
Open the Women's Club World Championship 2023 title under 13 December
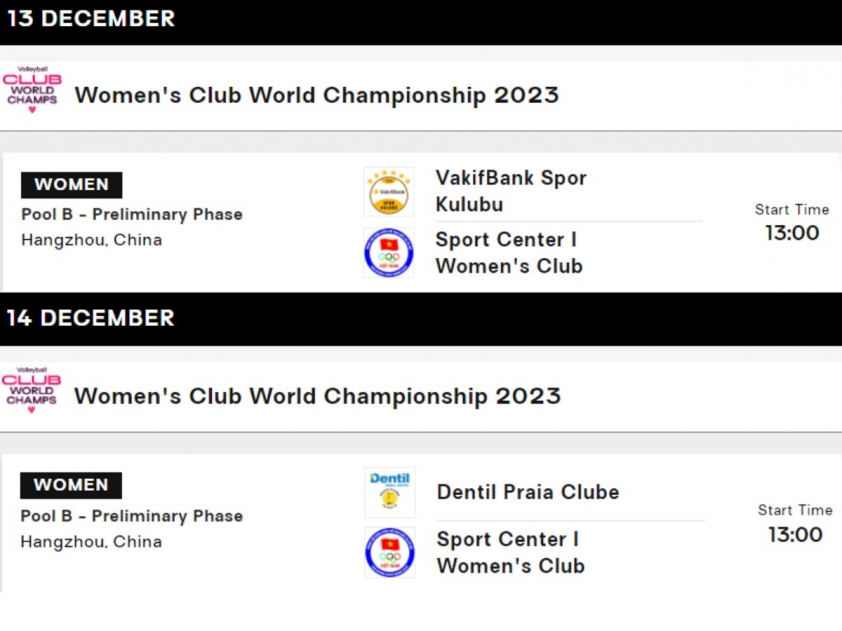click(317, 95)
